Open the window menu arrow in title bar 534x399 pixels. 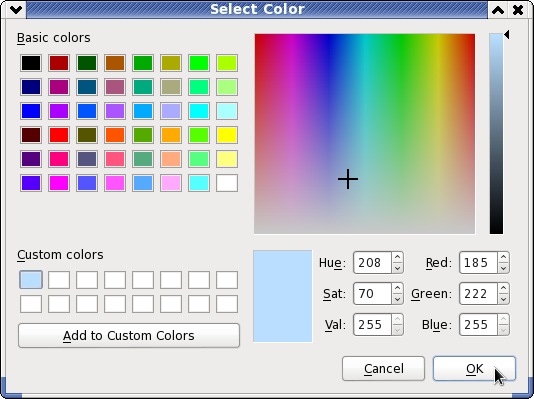click(x=16, y=10)
